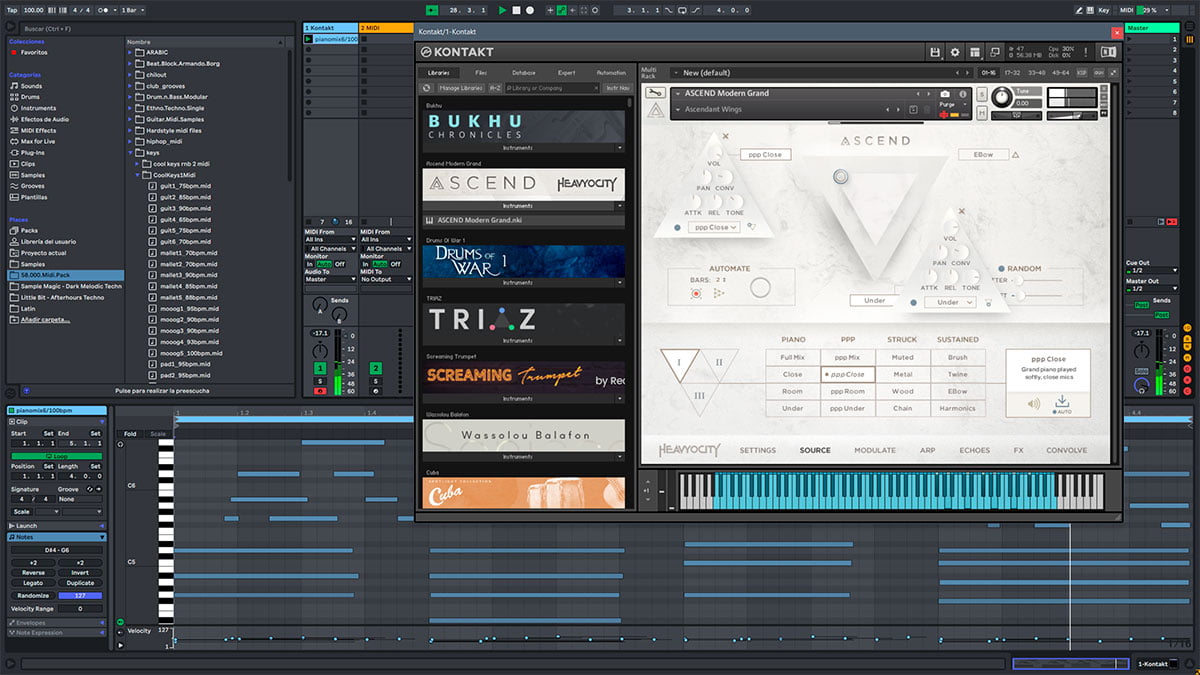The width and height of the screenshot is (1200, 675).
Task: Open track 1 Audio To Master dropdown
Action: 331,280
